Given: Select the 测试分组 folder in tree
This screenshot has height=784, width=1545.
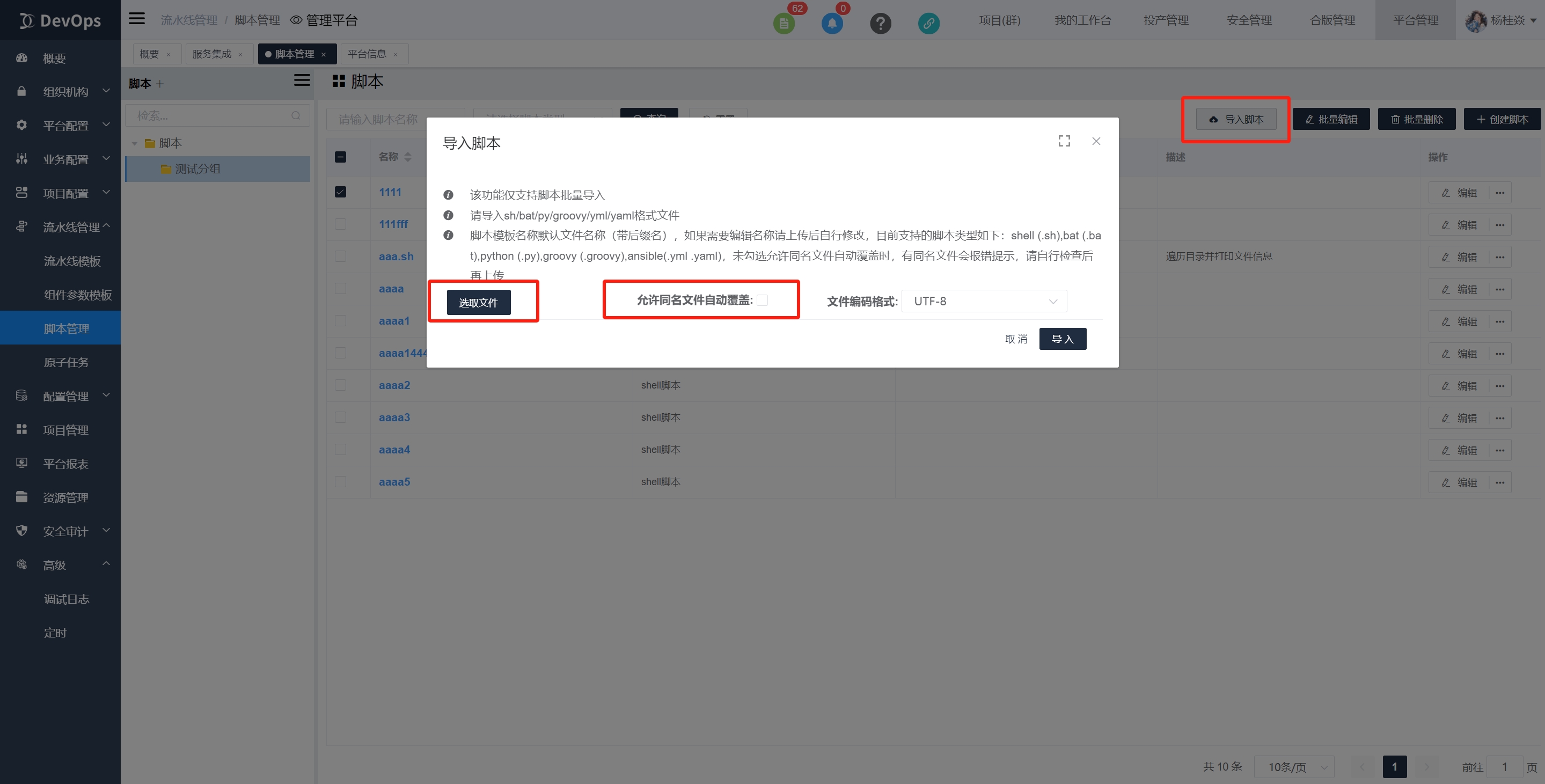Looking at the screenshot, I should [x=198, y=169].
